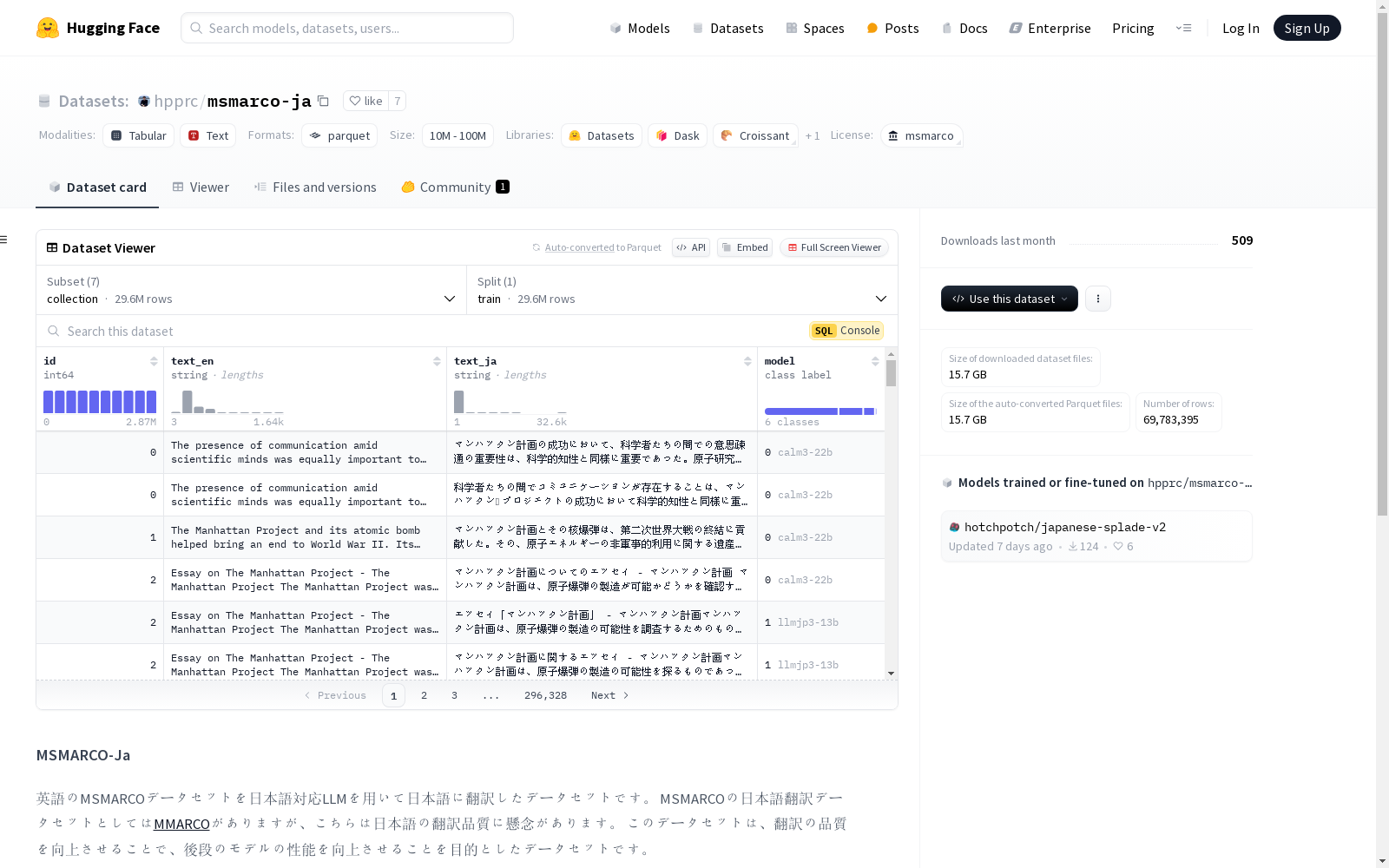This screenshot has height=868, width=1389.
Task: Jump to last page 296,328
Action: click(x=545, y=695)
